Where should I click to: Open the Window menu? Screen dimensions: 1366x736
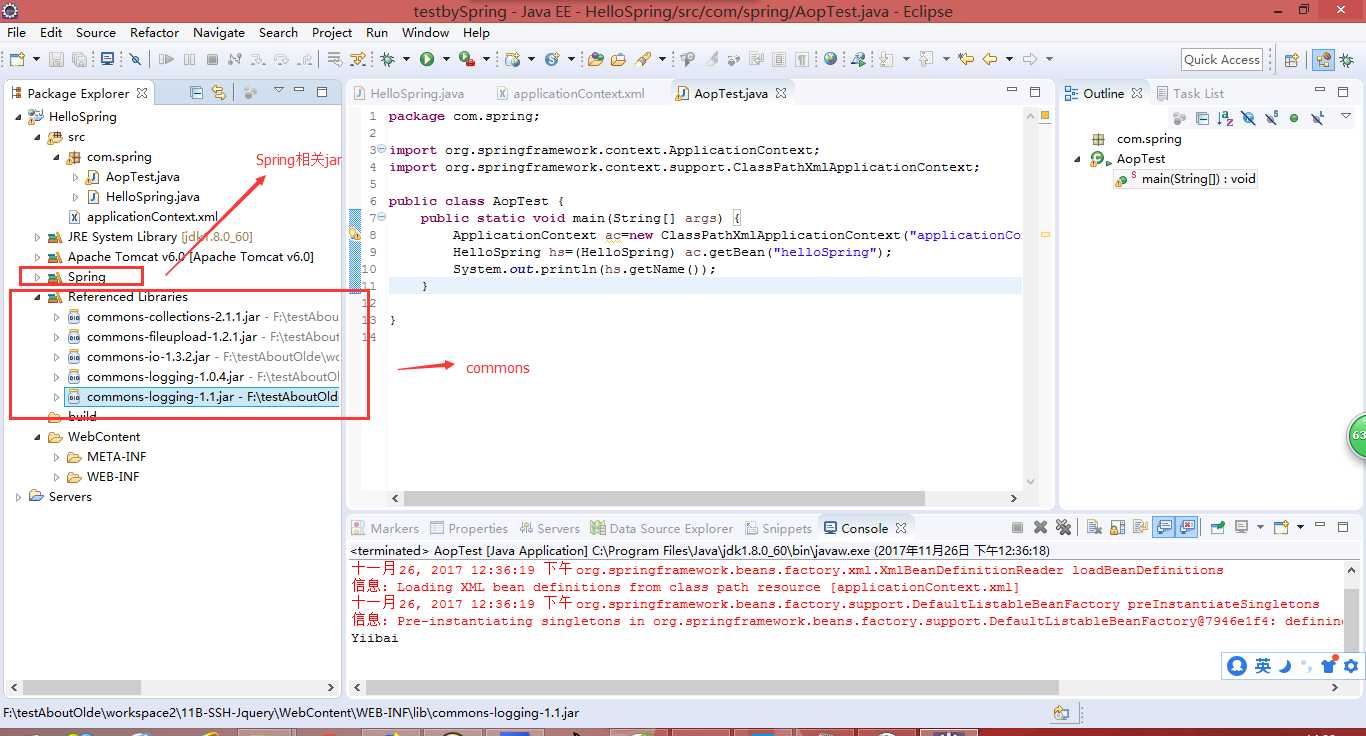pyautogui.click(x=426, y=32)
